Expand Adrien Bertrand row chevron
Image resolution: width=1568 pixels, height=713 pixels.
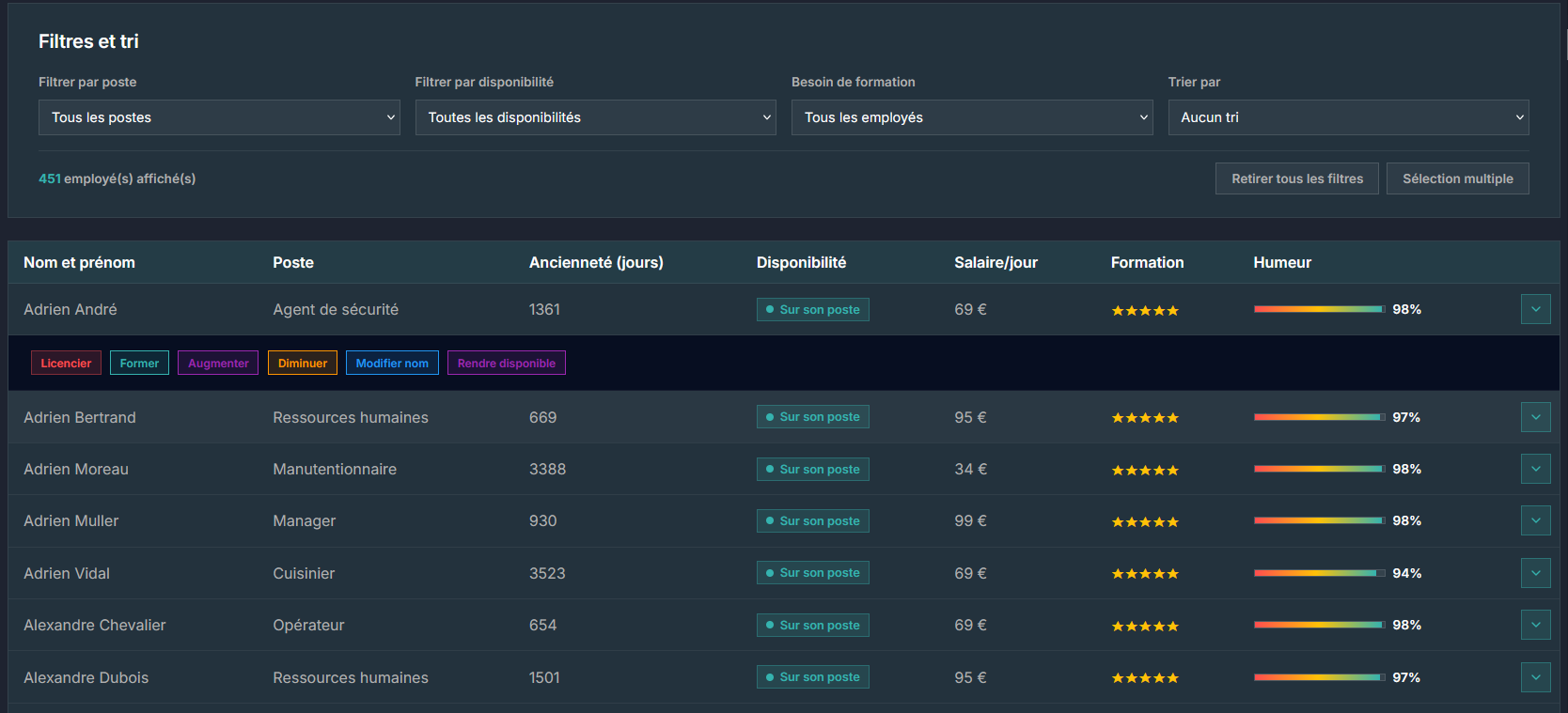coord(1536,417)
